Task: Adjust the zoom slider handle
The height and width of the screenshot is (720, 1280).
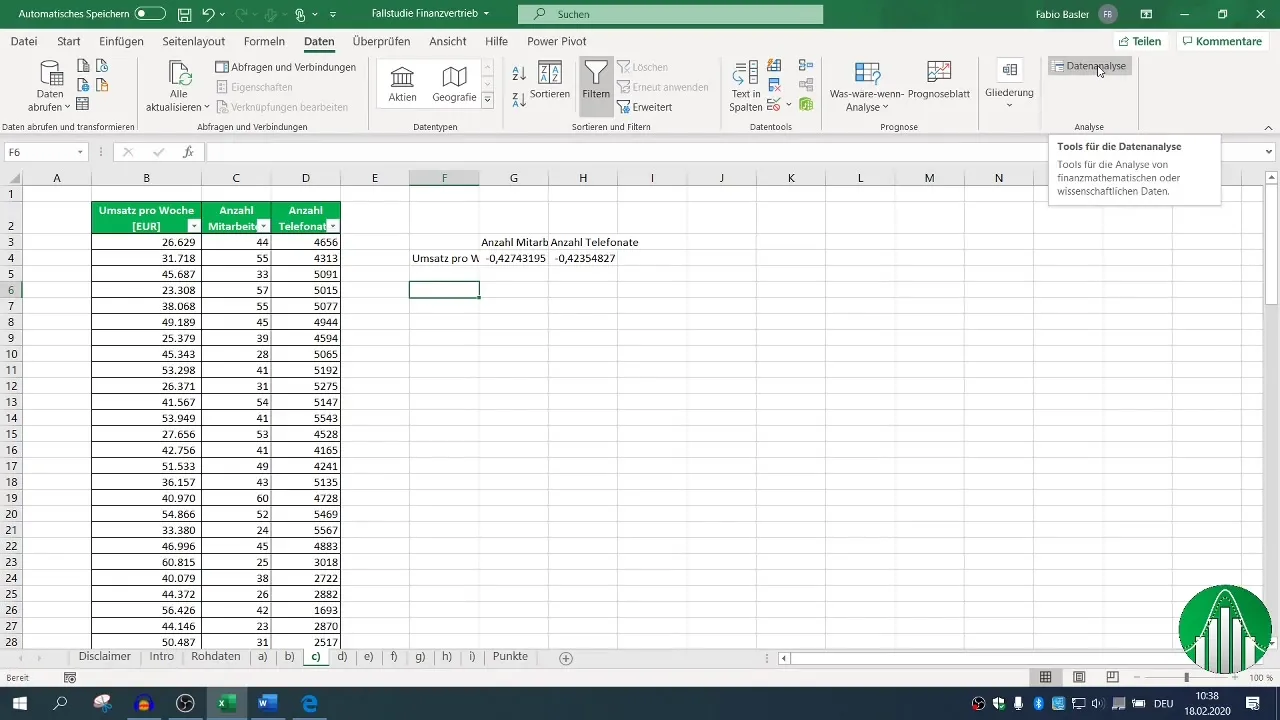Action: 1186,677
